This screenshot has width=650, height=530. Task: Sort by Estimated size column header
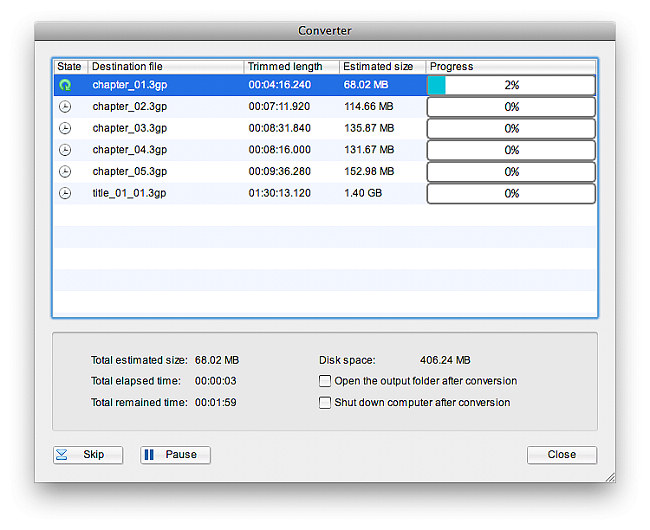pos(383,67)
